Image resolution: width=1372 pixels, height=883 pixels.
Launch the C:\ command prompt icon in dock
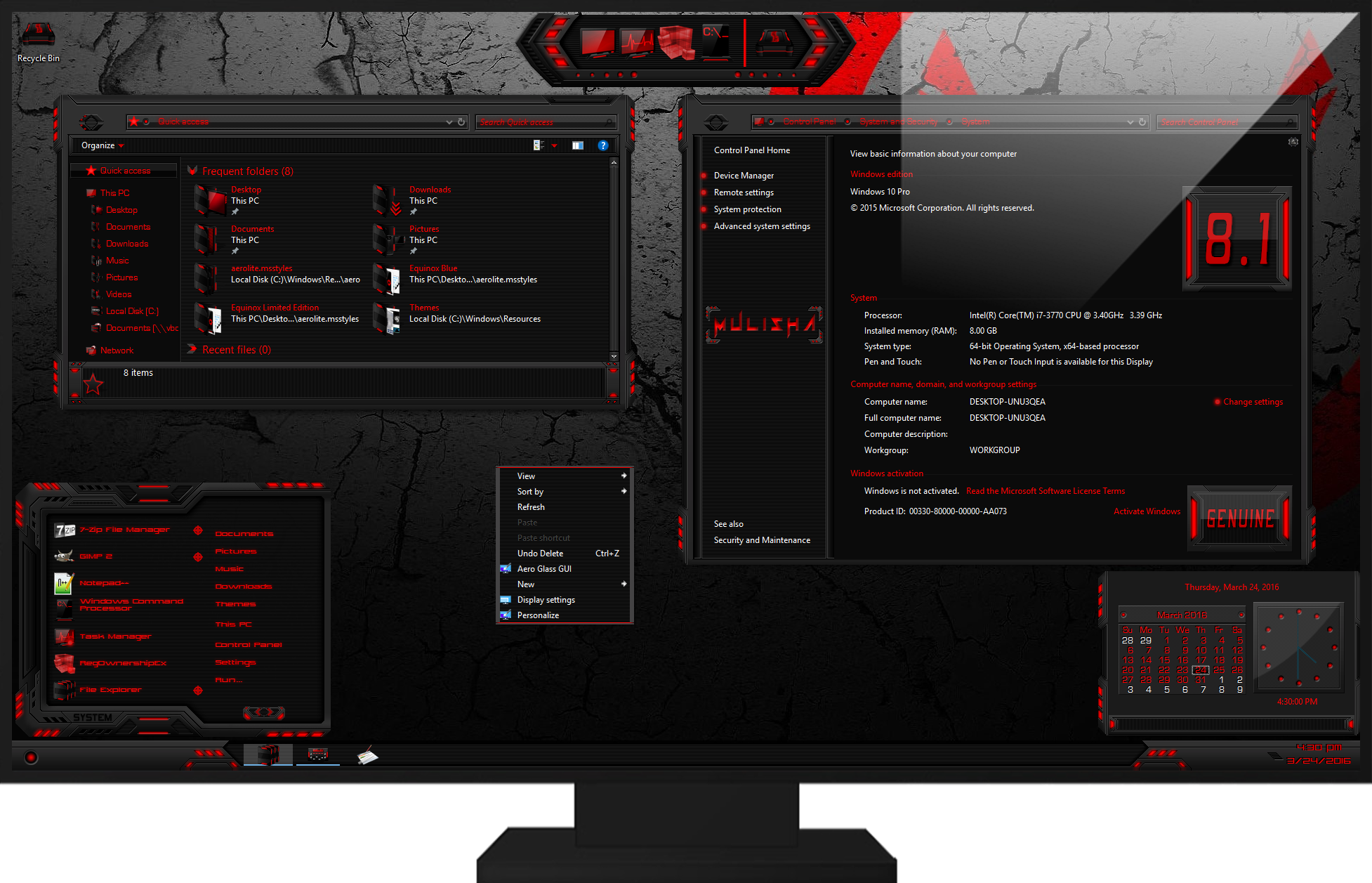coord(715,41)
